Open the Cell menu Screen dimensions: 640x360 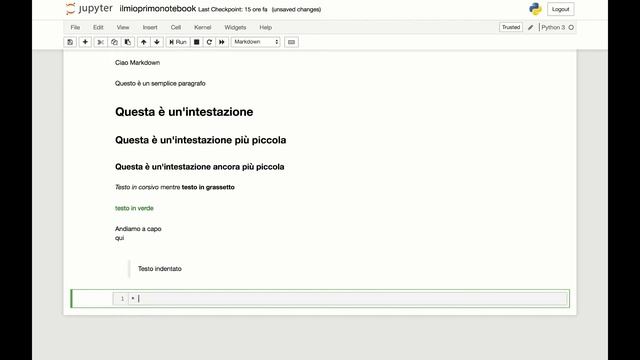pos(176,27)
